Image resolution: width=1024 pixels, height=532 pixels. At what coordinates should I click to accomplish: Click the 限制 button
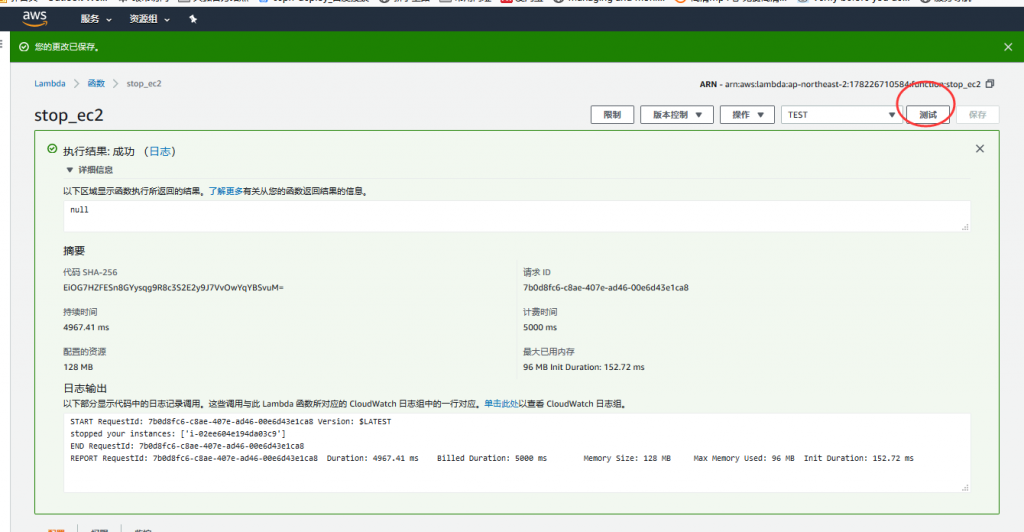click(612, 115)
